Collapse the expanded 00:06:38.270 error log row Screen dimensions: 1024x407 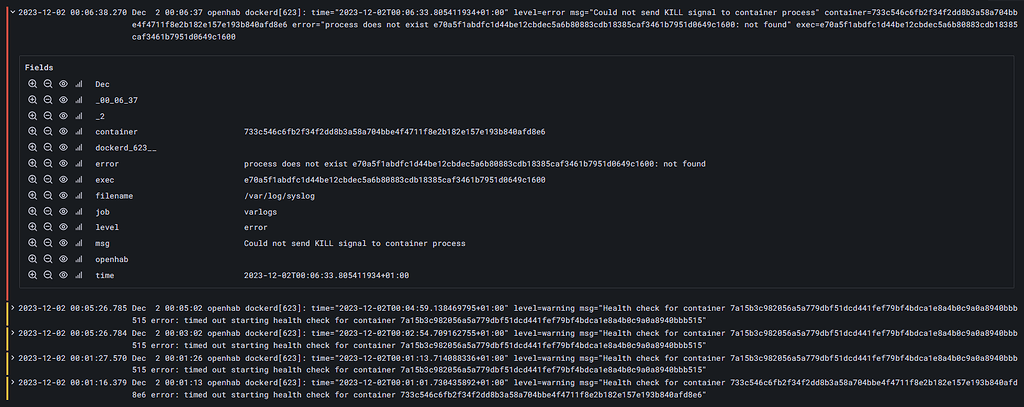[12, 12]
